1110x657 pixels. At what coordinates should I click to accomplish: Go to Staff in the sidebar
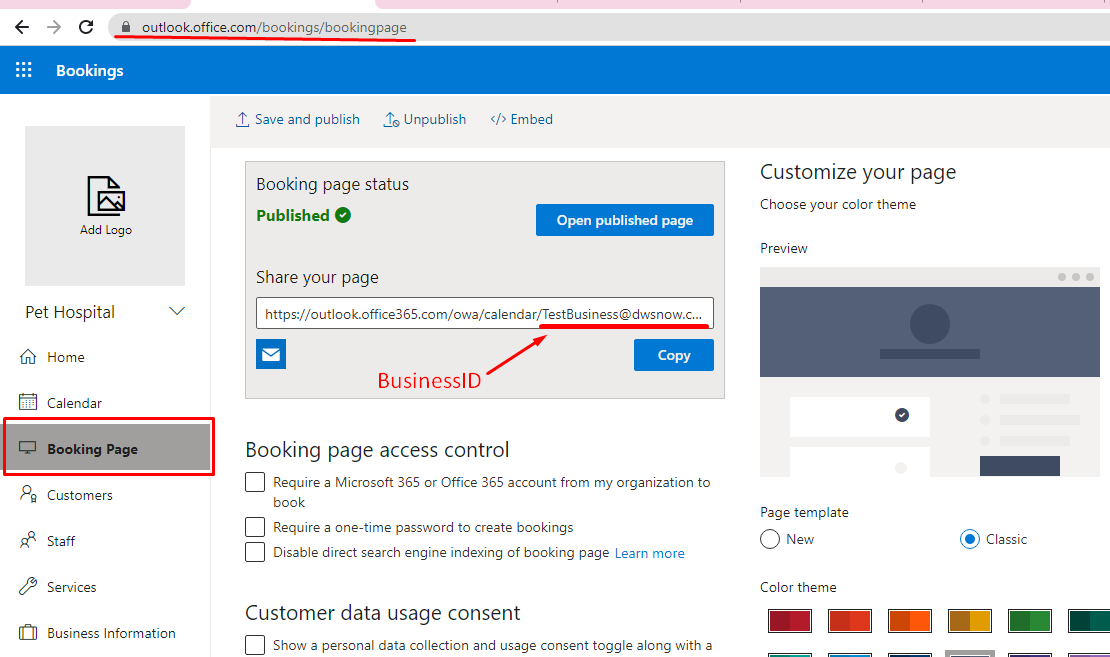tap(61, 541)
